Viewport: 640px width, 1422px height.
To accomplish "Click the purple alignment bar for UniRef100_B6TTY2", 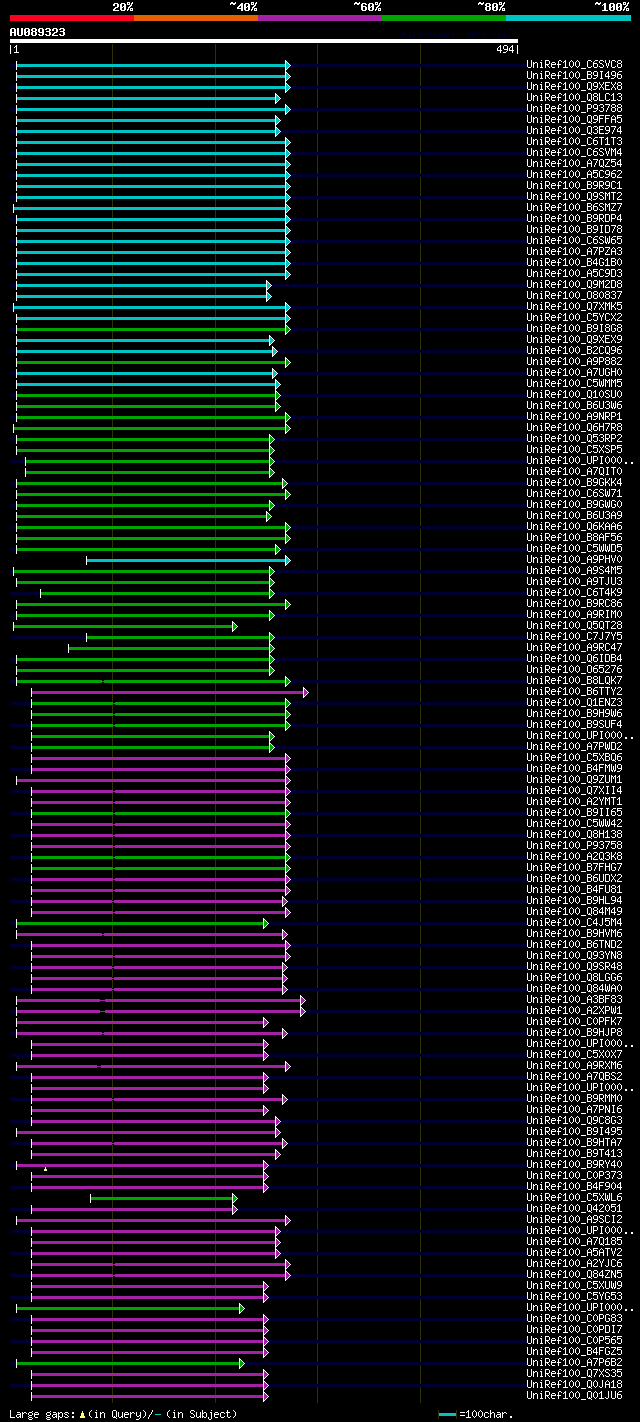I will pyautogui.click(x=170, y=692).
